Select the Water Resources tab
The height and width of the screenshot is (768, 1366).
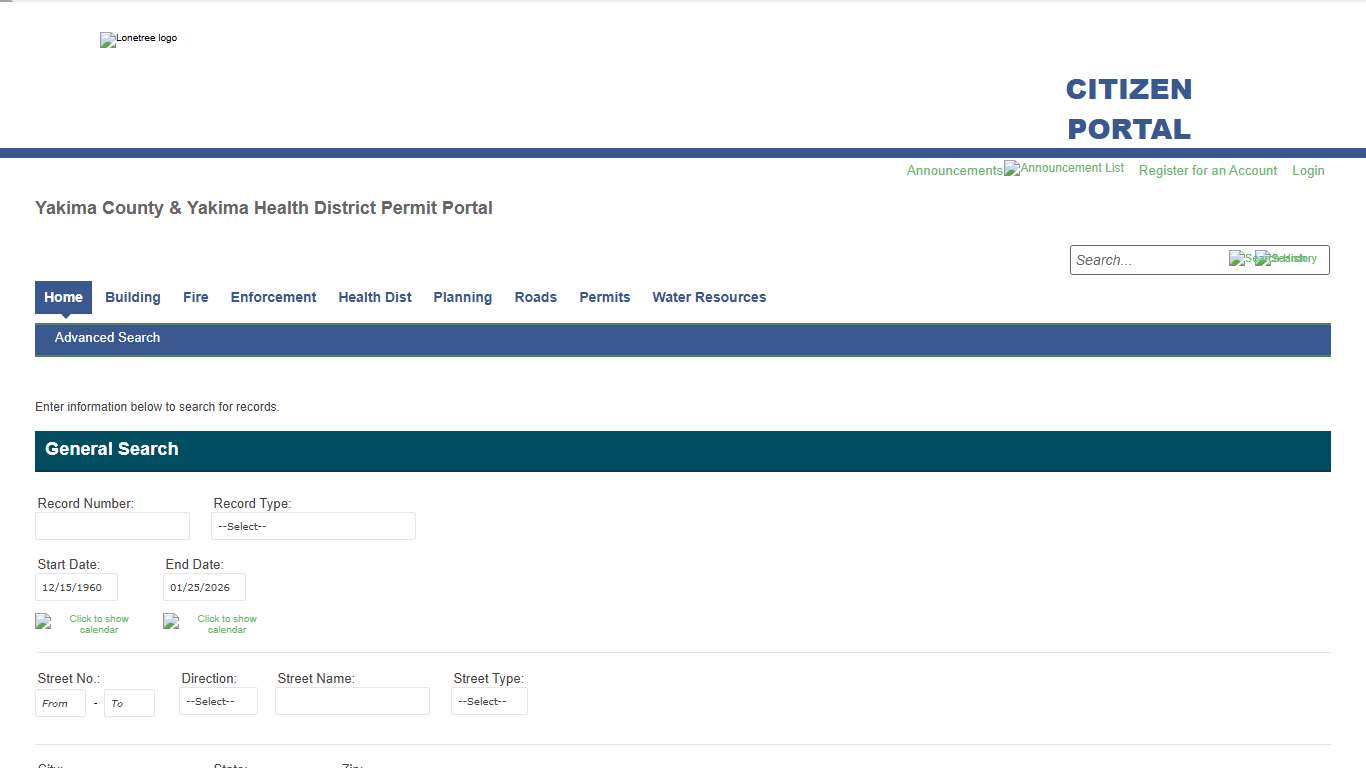click(x=709, y=297)
